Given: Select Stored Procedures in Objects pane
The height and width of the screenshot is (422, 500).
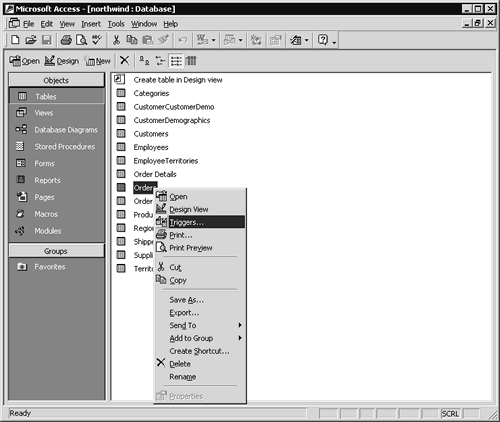Looking at the screenshot, I should pos(56,147).
